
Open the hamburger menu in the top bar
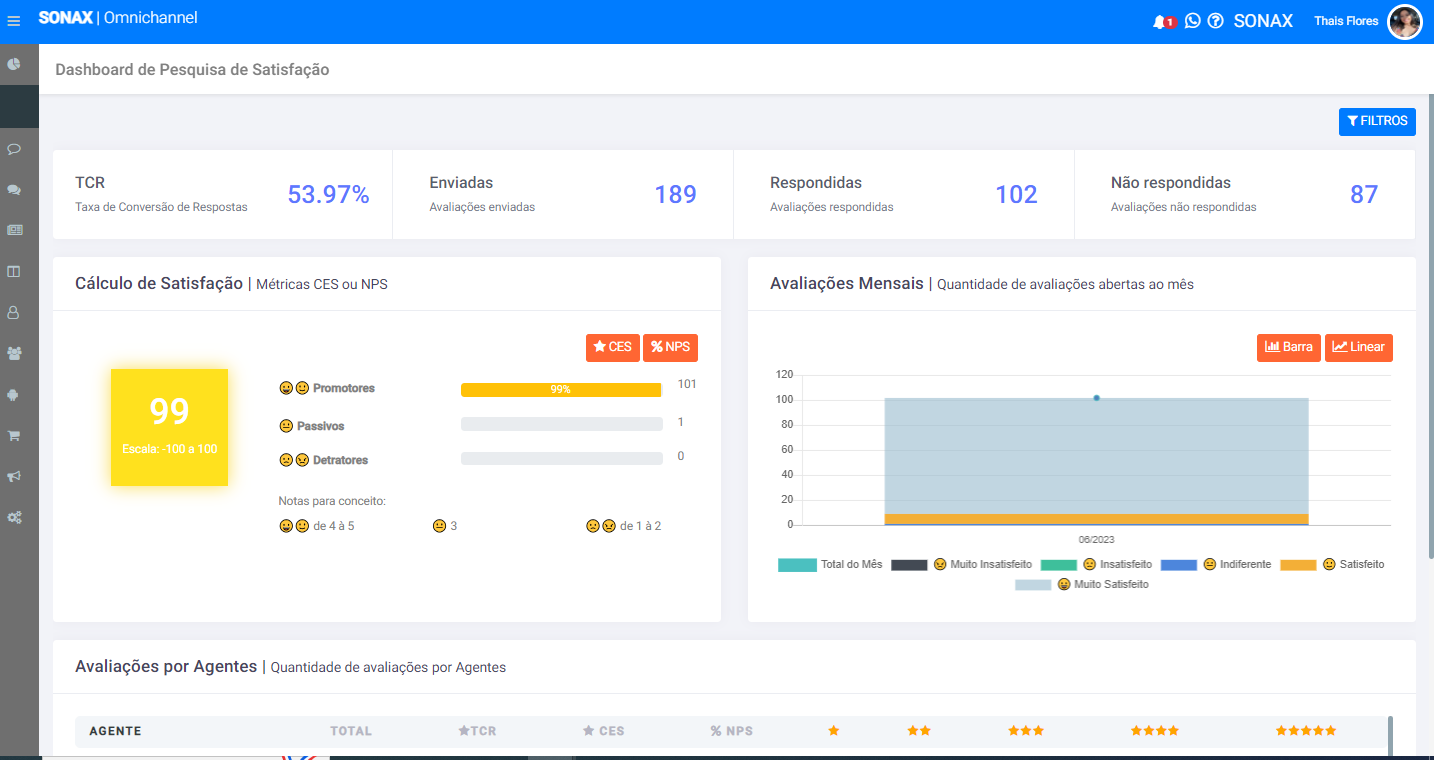point(14,21)
